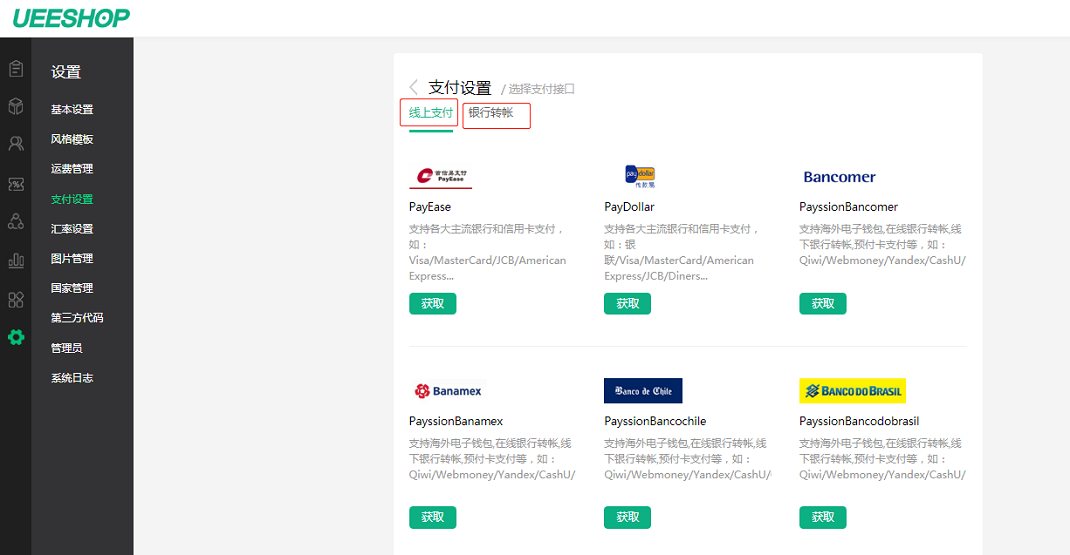Click 获取 button for PayssionBancomer
Viewport: 1070px width, 555px height.
[822, 304]
